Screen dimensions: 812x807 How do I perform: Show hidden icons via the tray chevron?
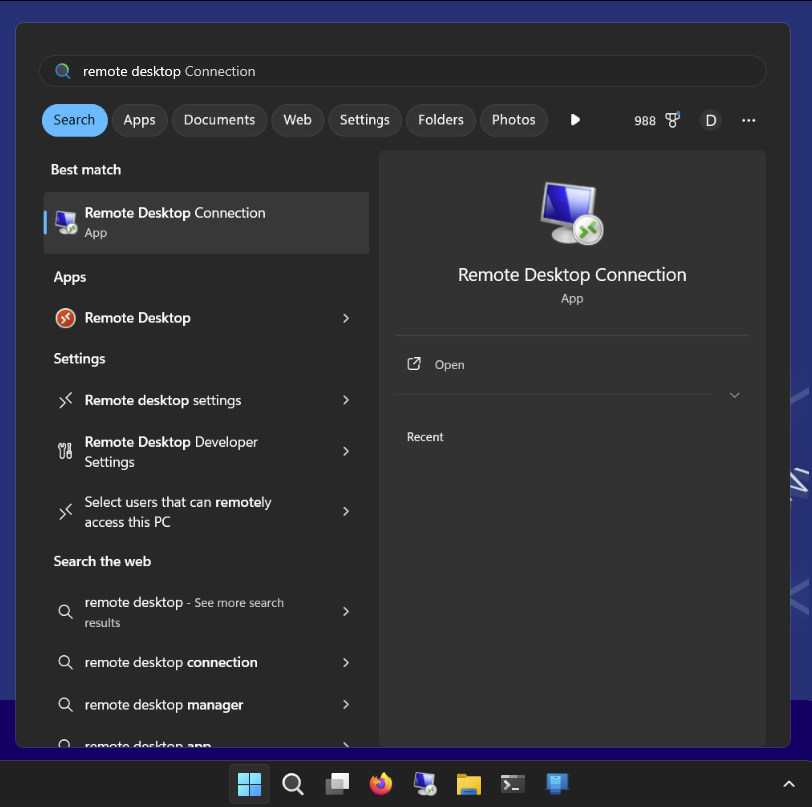tap(789, 784)
